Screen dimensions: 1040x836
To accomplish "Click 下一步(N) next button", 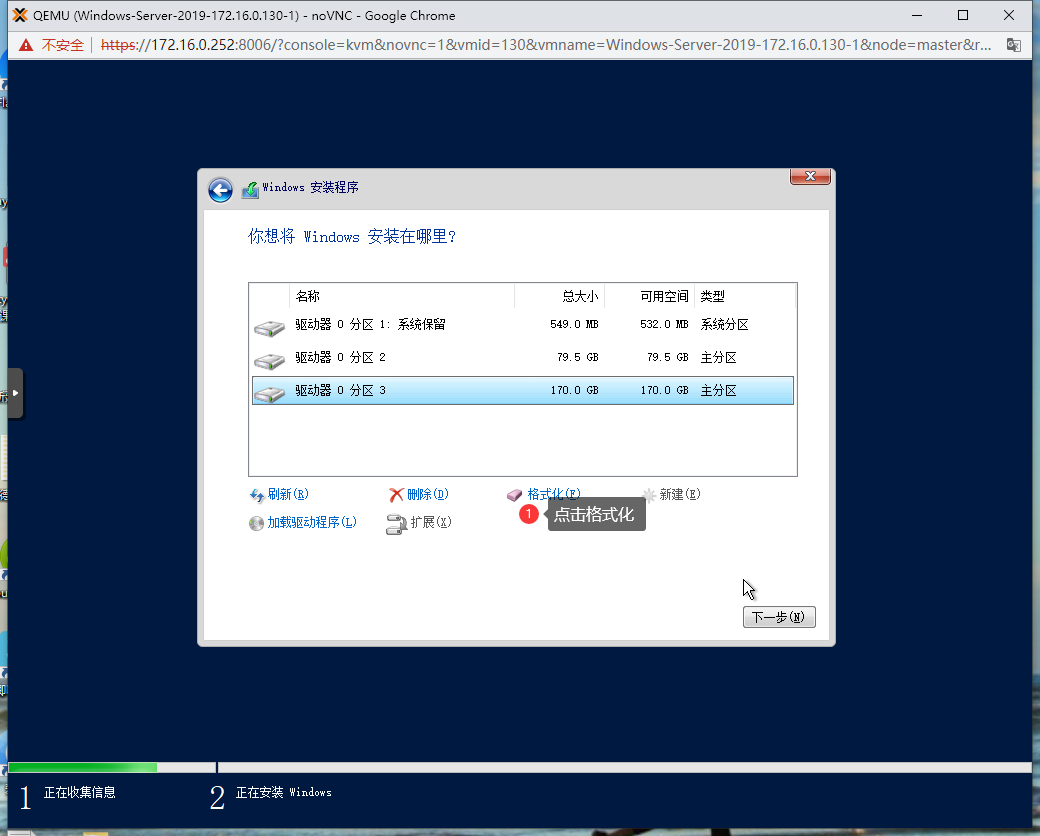I will coord(779,617).
